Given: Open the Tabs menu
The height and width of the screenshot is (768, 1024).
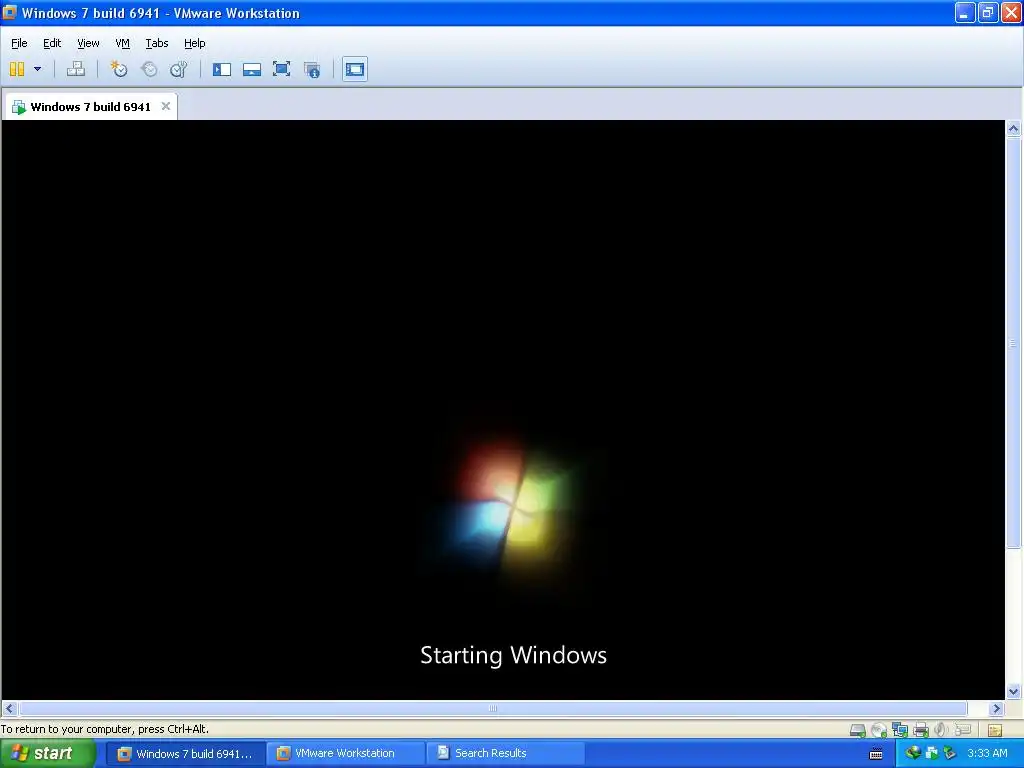Looking at the screenshot, I should tap(157, 43).
